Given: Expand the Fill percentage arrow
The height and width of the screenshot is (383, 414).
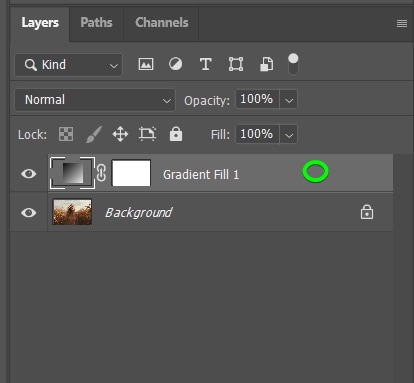Looking at the screenshot, I should click(289, 134).
